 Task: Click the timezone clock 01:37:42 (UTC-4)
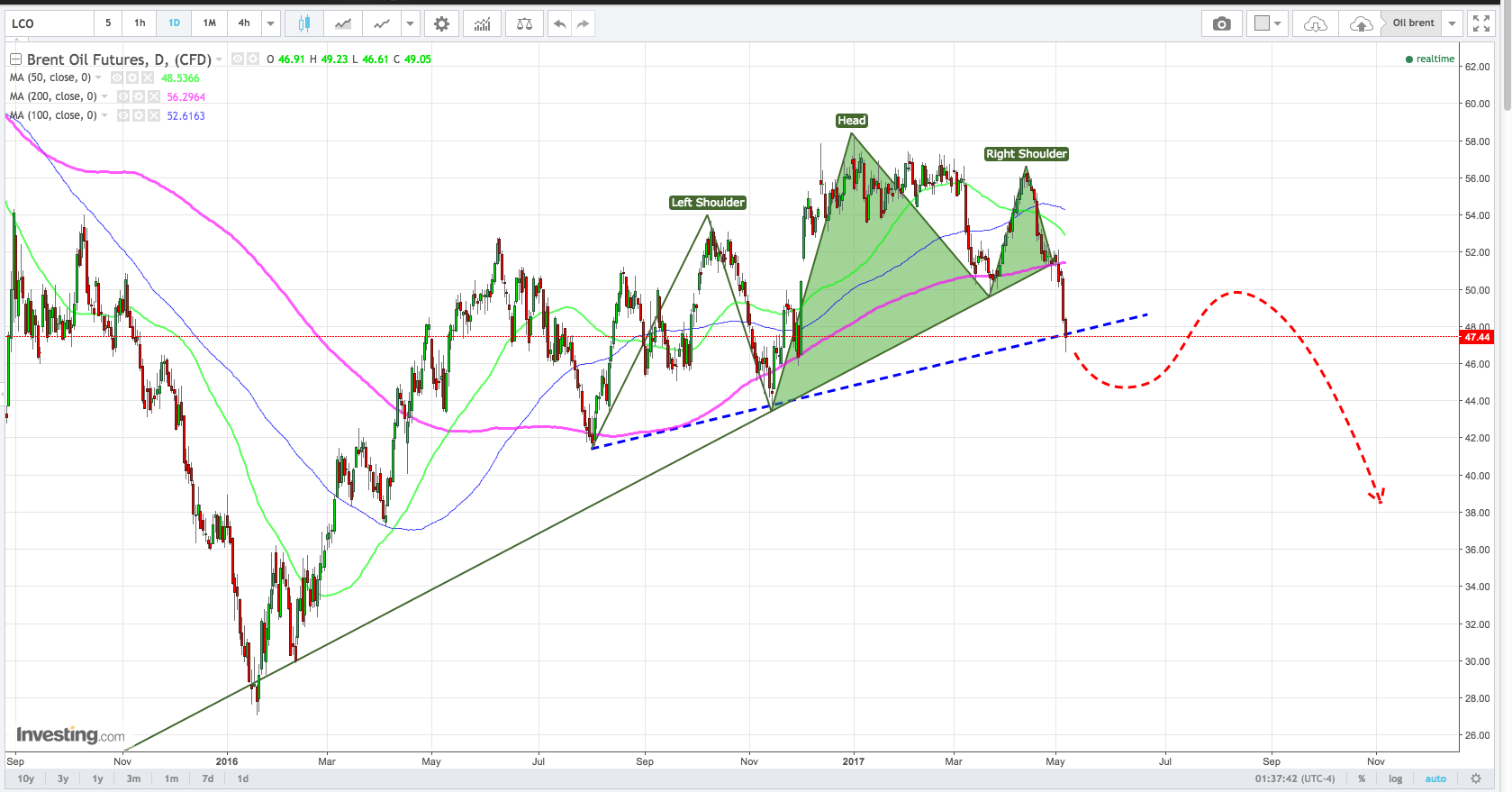click(x=1295, y=778)
